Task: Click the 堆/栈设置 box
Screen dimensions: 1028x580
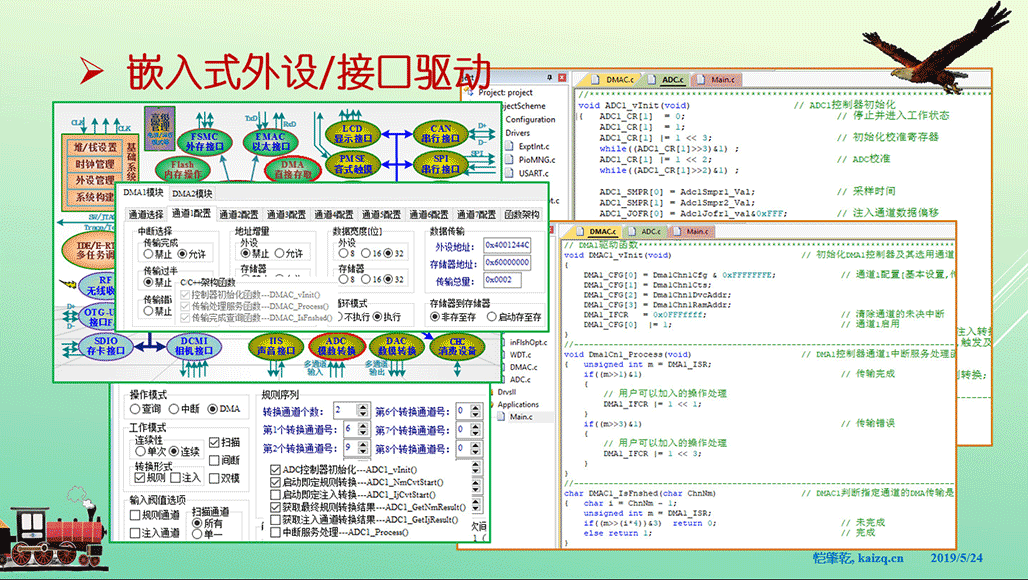Action: coord(96,147)
